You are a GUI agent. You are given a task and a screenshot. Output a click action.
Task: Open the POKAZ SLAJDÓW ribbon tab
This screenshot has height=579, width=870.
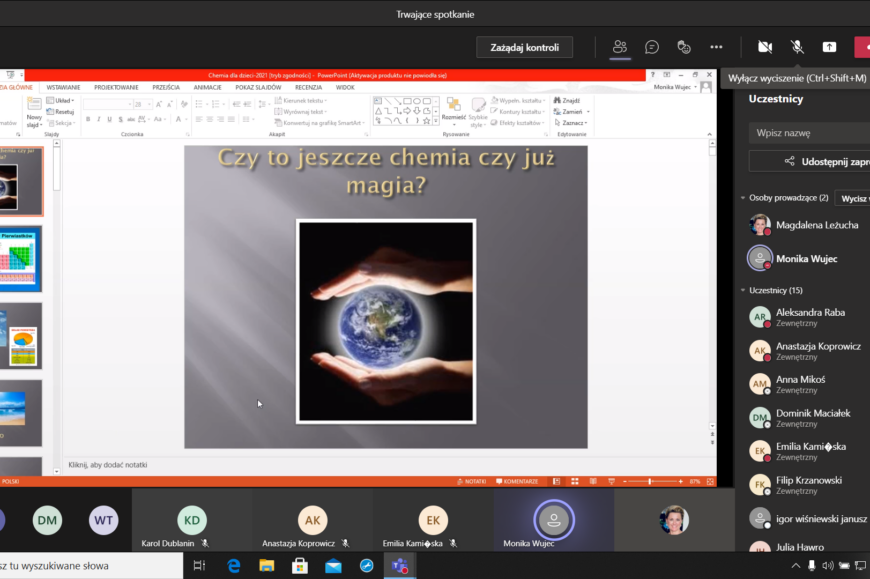pyautogui.click(x=258, y=87)
